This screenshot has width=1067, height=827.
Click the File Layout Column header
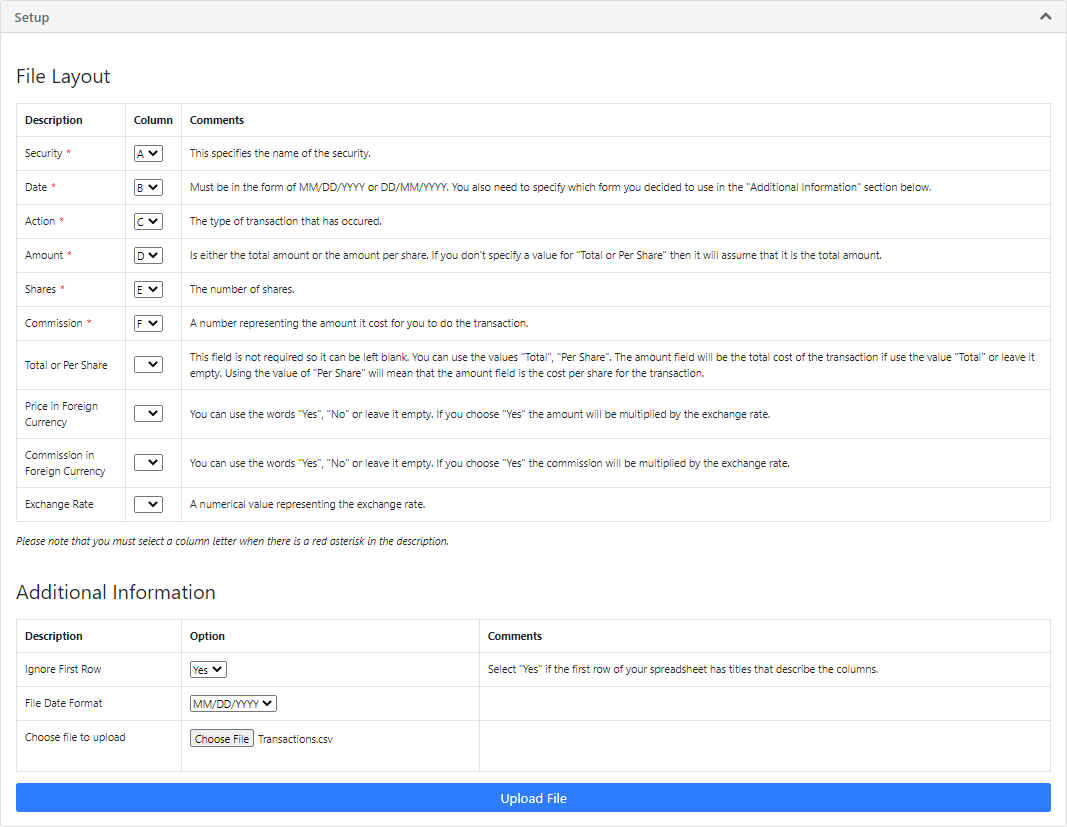pyautogui.click(x=153, y=120)
